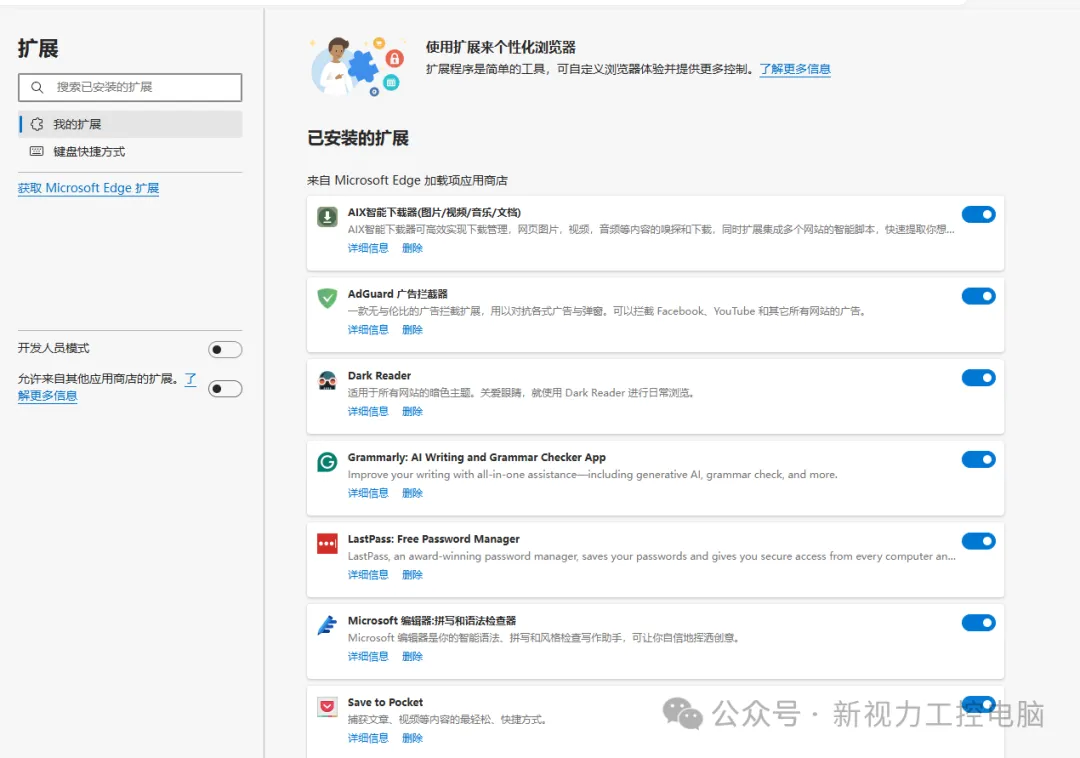Click 删除 for Grammarly
The image size is (1080, 758).
pos(412,493)
